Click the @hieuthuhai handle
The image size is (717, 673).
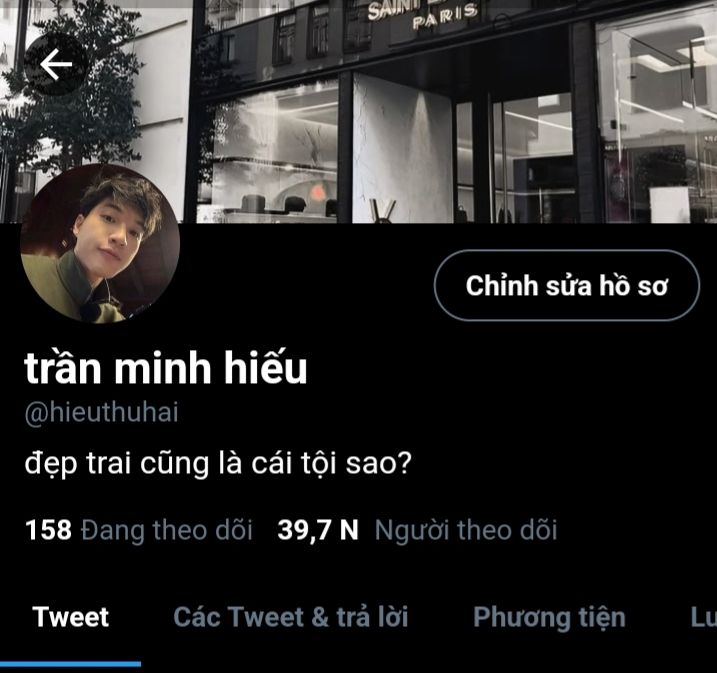click(x=102, y=412)
